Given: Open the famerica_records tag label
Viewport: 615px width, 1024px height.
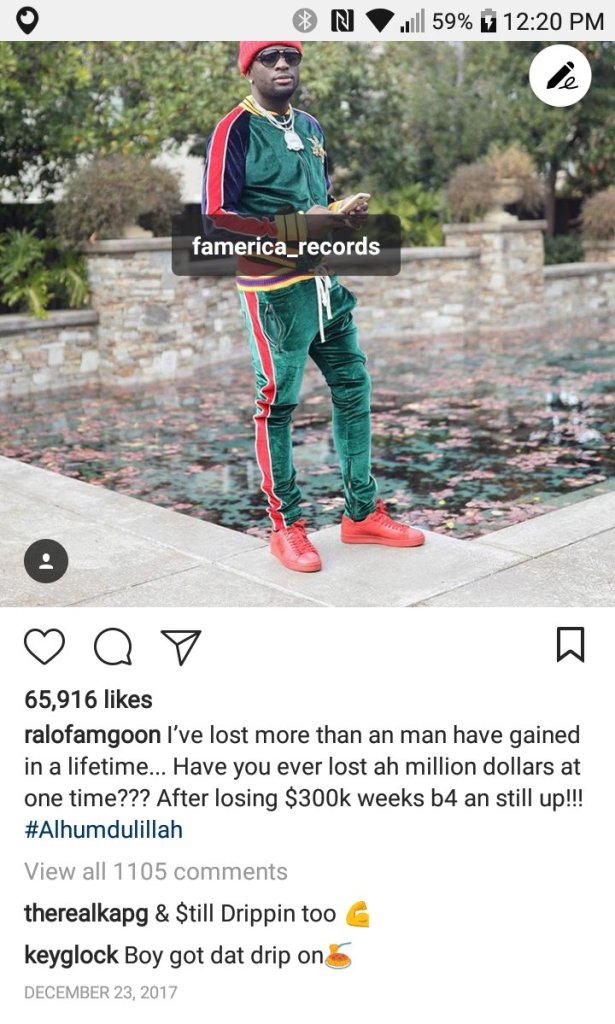Looking at the screenshot, I should 286,246.
